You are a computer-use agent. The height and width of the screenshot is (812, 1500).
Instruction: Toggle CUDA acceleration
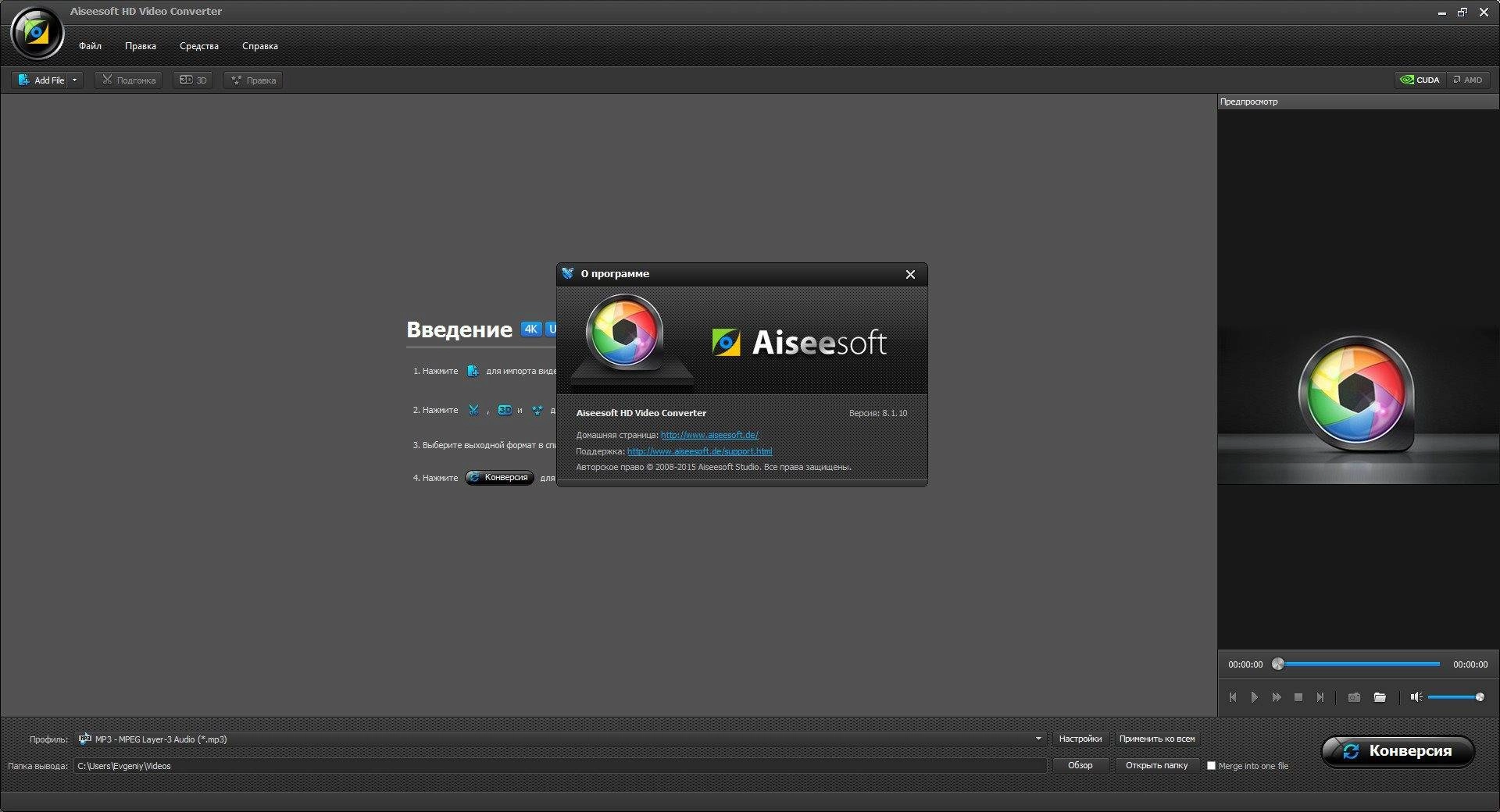click(x=1420, y=80)
